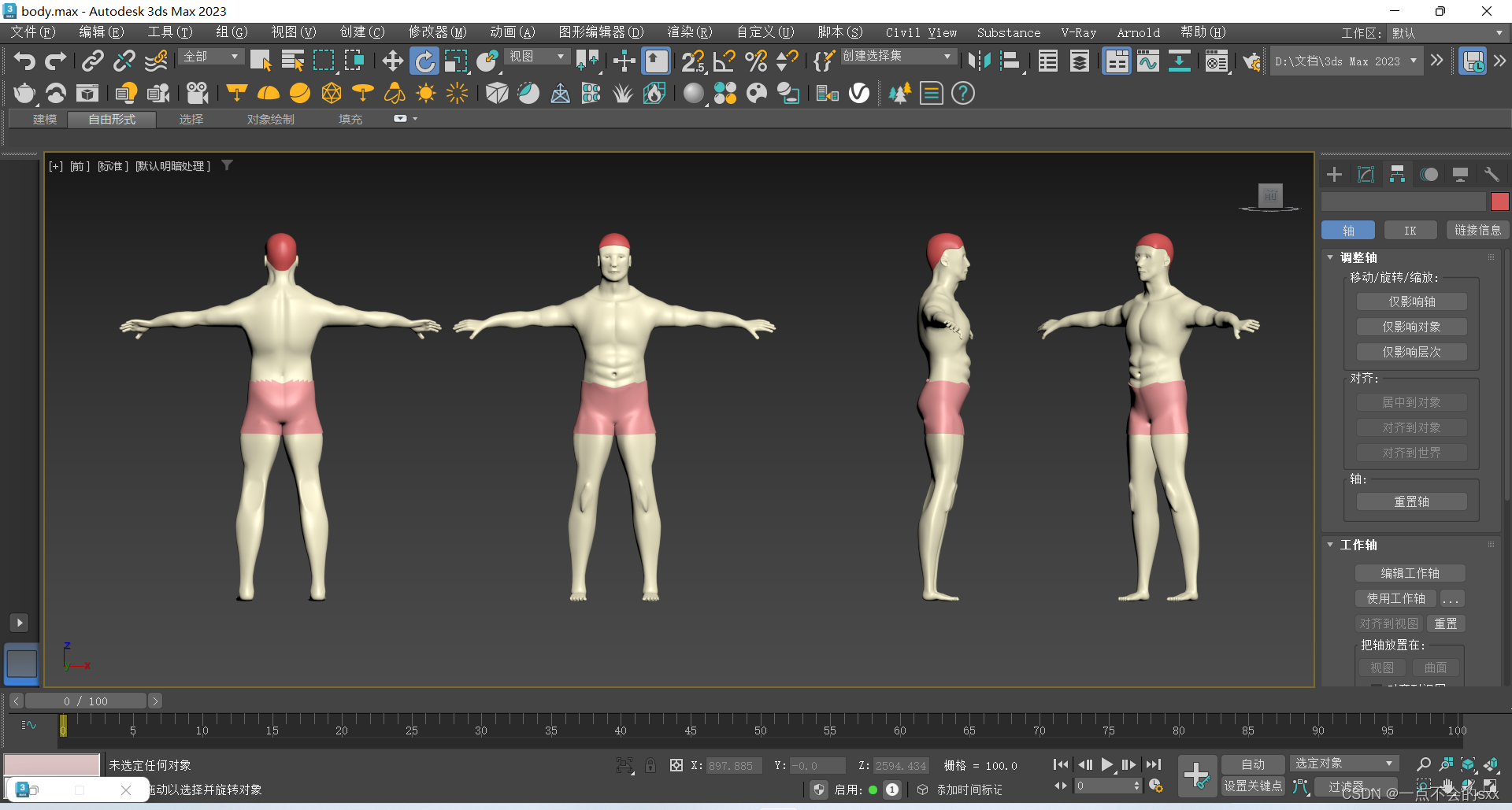Viewport: 1512px width, 810px height.
Task: Click the Mirror tool icon
Action: tap(980, 61)
